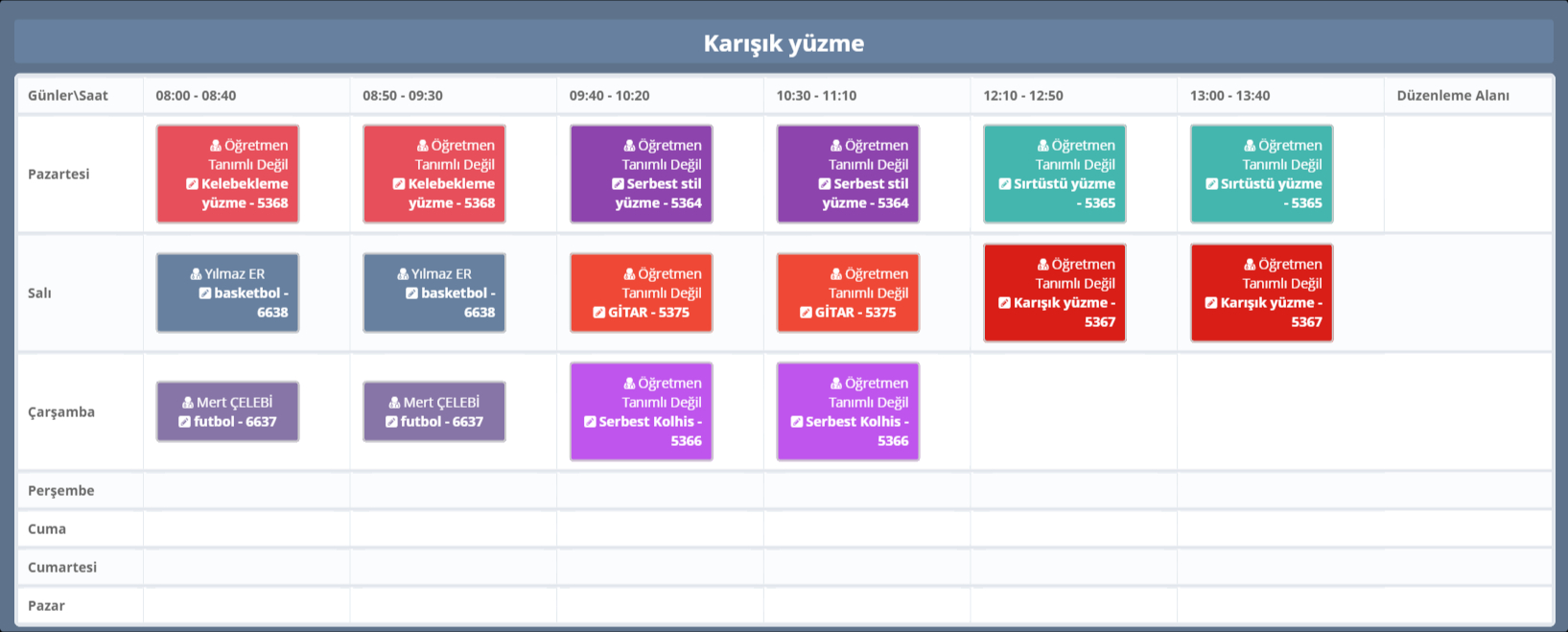Screen dimensions: 1568x632
Task: Select the Salı 12:10 Karışık yüzme lesson card
Action: tap(1054, 293)
